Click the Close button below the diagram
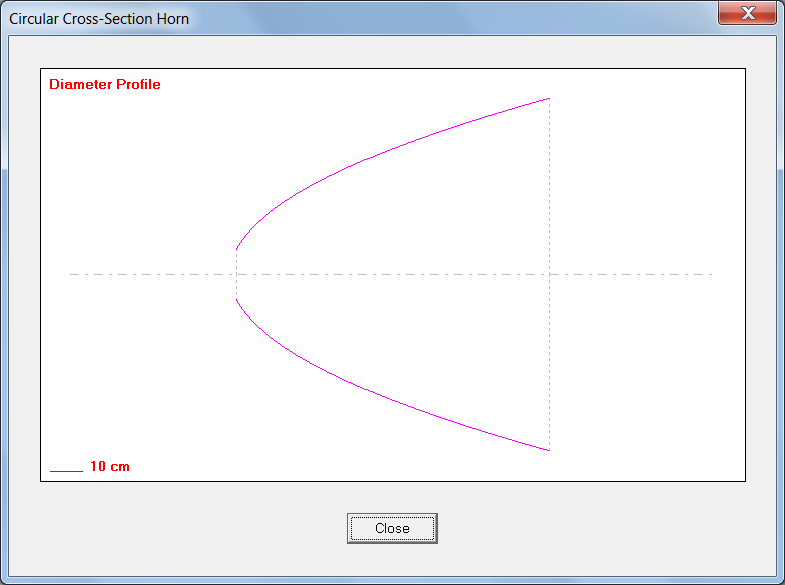Image resolution: width=785 pixels, height=585 pixels. tap(392, 528)
